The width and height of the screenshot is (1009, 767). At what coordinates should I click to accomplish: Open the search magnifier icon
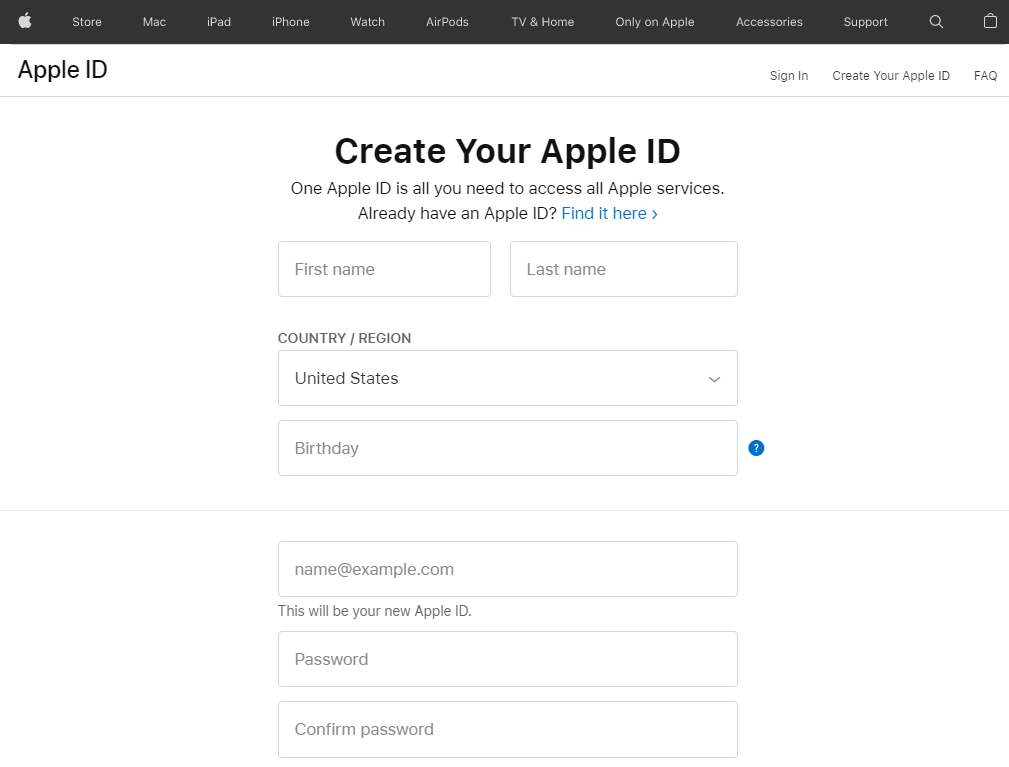[936, 21]
